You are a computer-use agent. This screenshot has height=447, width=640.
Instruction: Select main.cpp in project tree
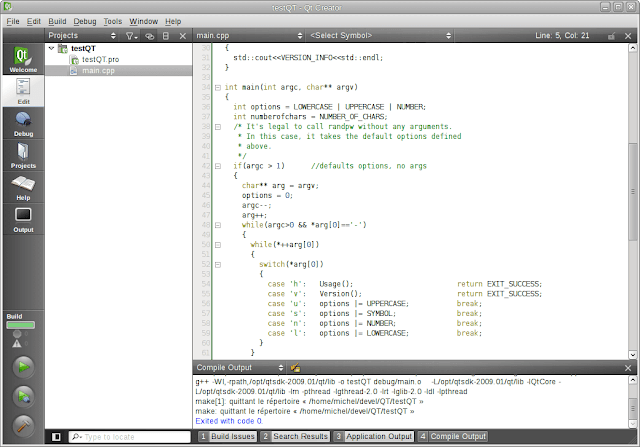pos(118,71)
